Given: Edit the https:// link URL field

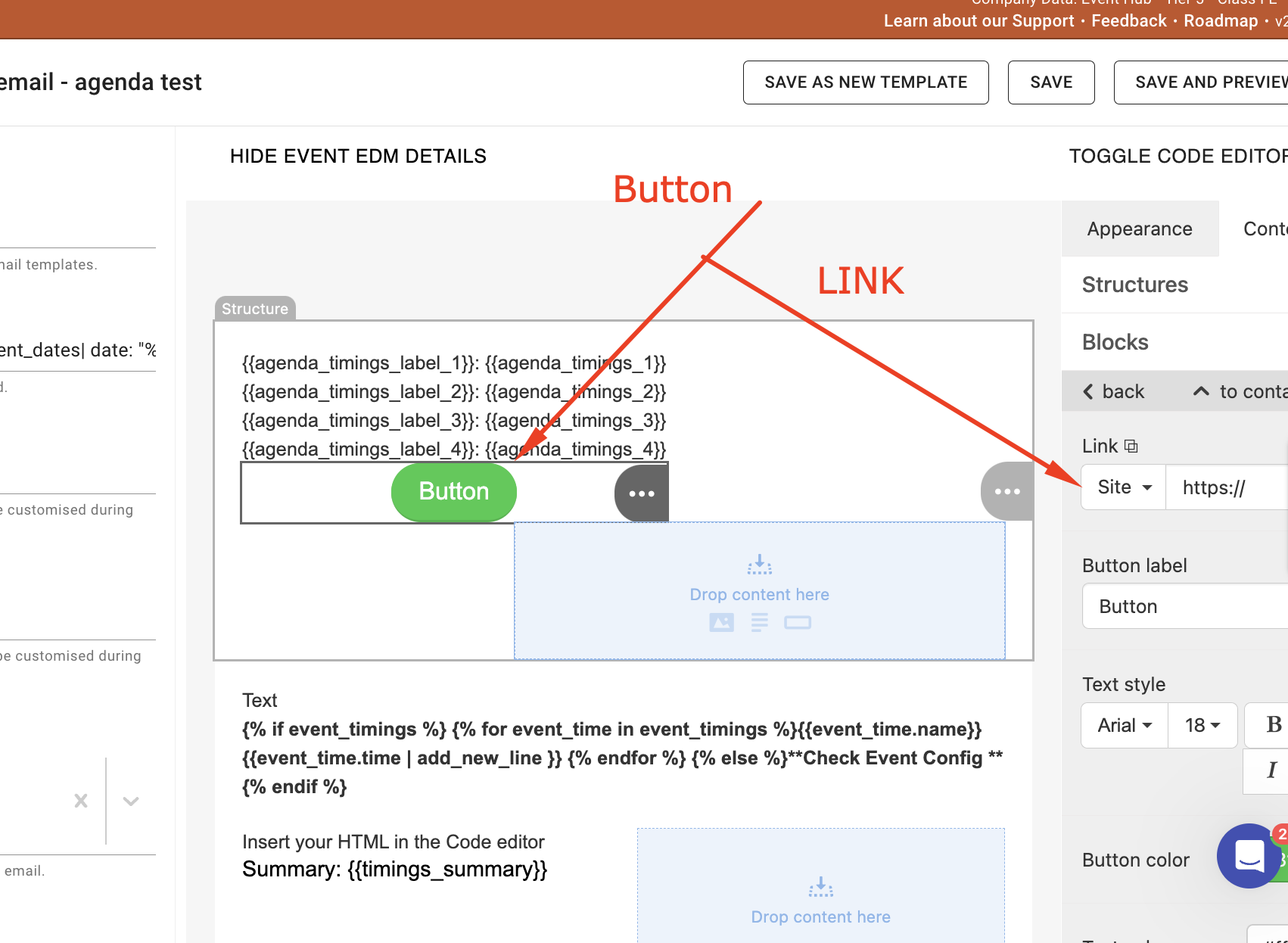Looking at the screenshot, I should [x=1227, y=487].
